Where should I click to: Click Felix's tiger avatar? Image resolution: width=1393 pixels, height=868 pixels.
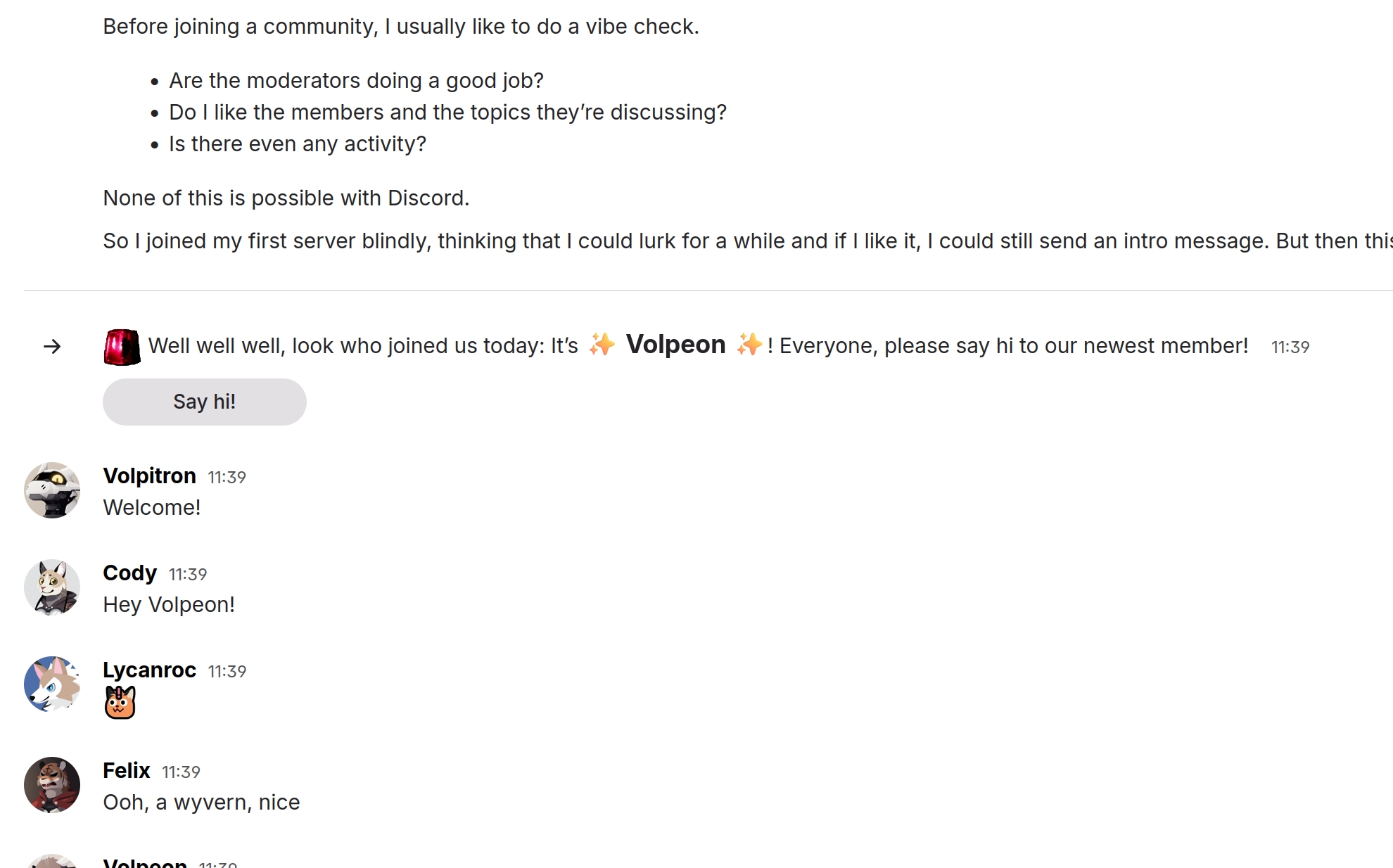coord(52,784)
